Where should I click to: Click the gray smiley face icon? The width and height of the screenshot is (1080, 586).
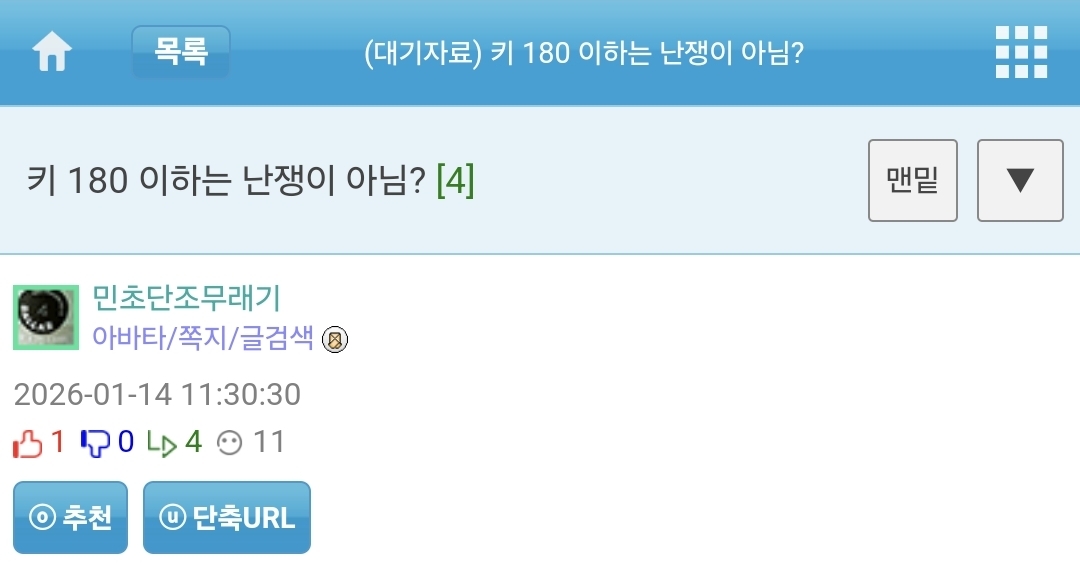[230, 443]
